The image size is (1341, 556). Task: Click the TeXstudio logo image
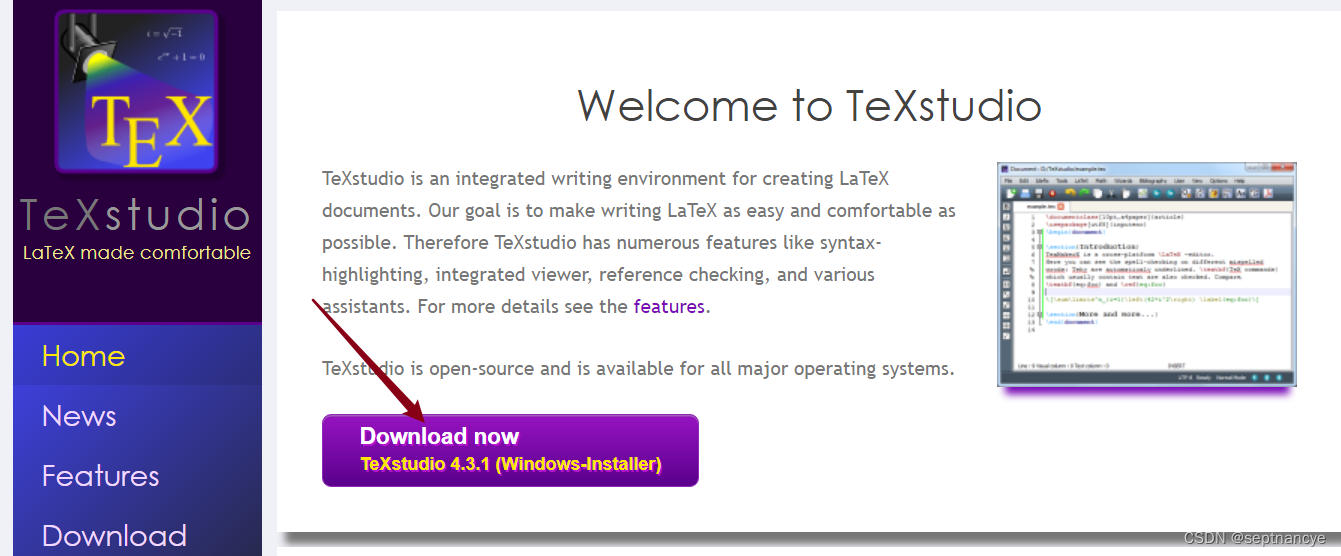137,93
